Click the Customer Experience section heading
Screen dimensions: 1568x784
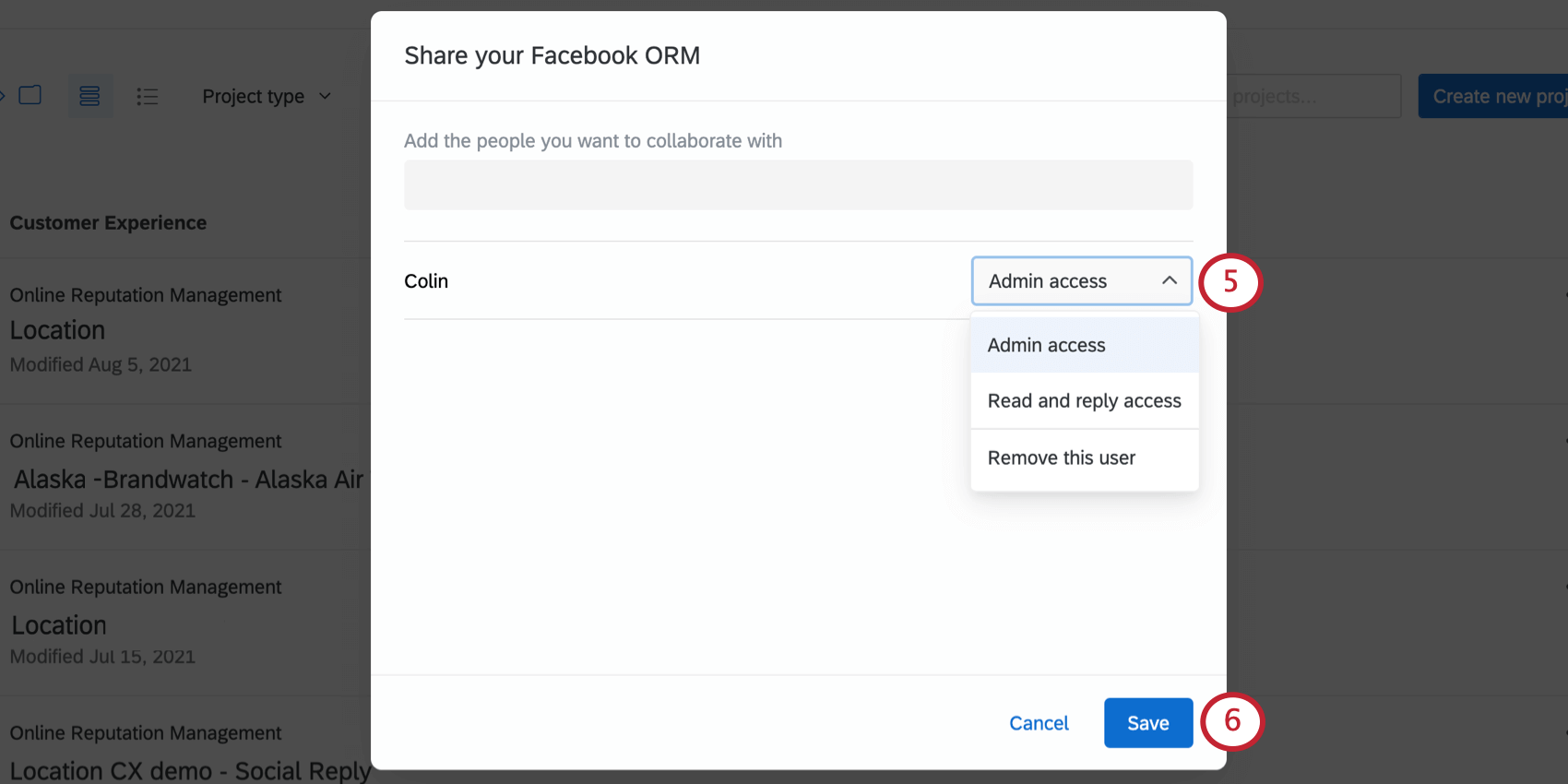click(108, 223)
